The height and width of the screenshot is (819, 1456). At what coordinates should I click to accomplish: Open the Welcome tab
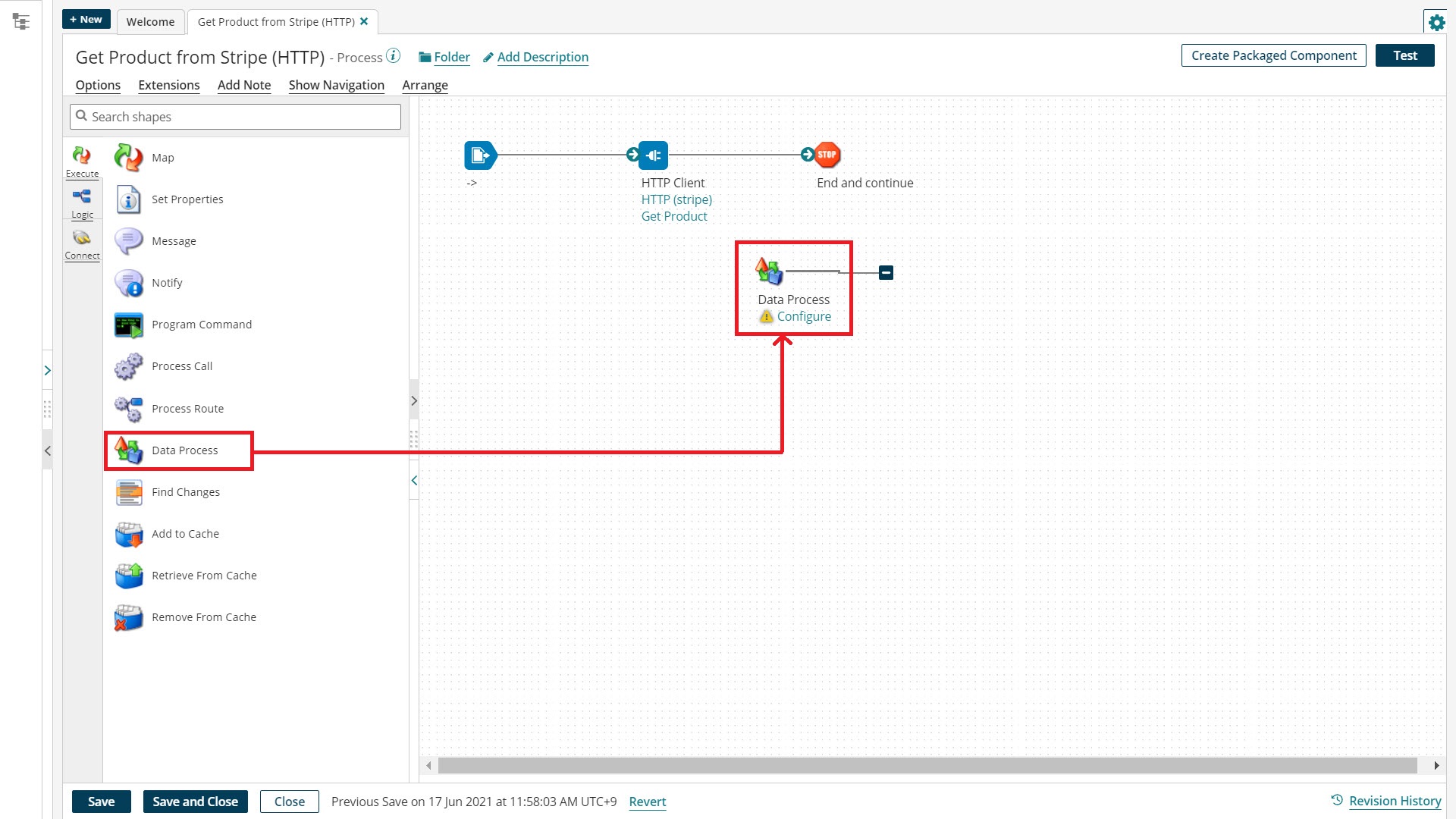coord(150,22)
